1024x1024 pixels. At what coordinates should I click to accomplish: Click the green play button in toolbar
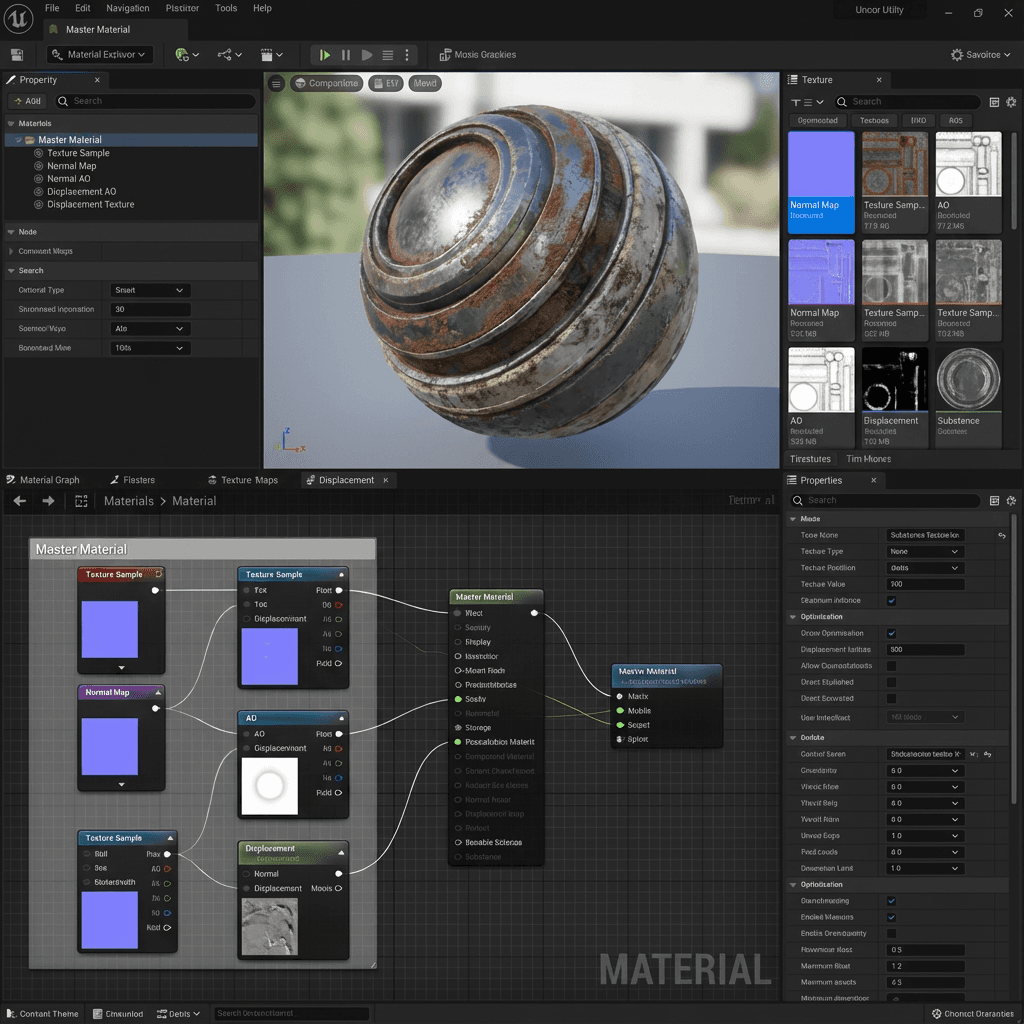(325, 55)
